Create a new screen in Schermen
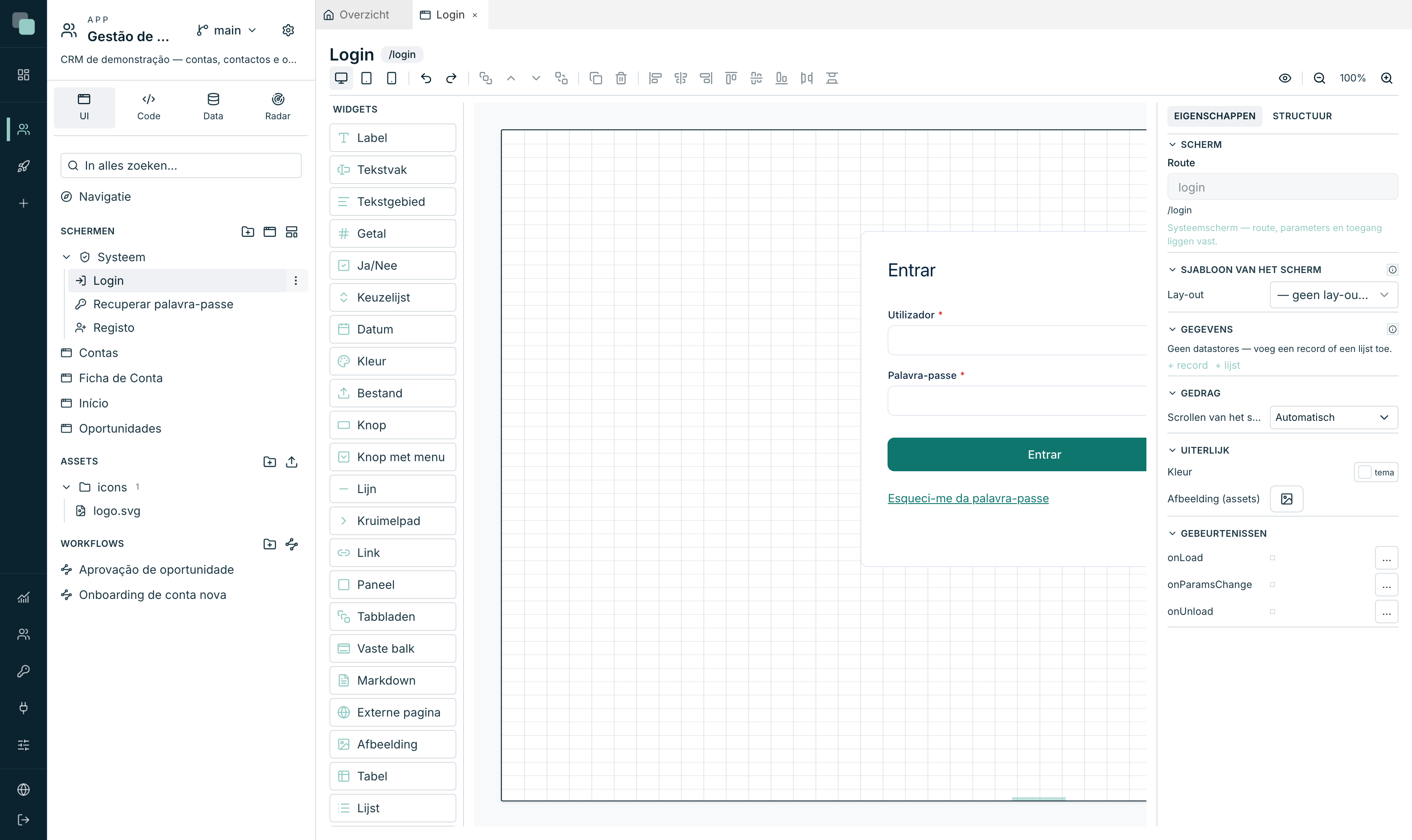The image size is (1412, 840). 270,231
